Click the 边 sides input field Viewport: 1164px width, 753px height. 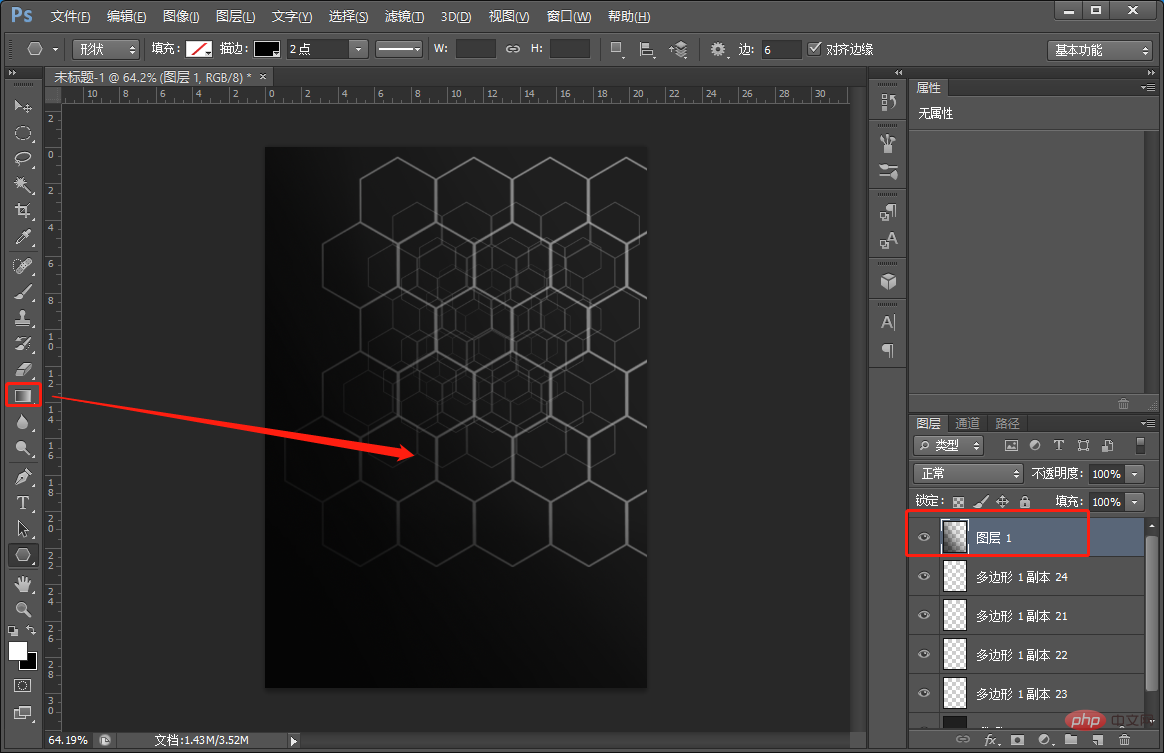click(781, 49)
